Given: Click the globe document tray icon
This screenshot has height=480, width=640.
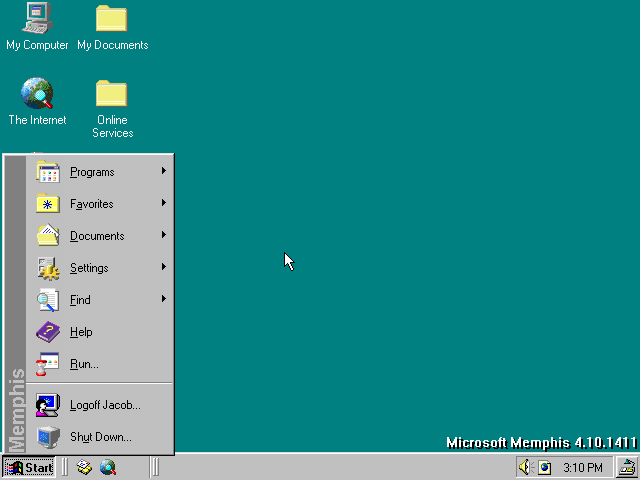Looking at the screenshot, I should (544, 467).
